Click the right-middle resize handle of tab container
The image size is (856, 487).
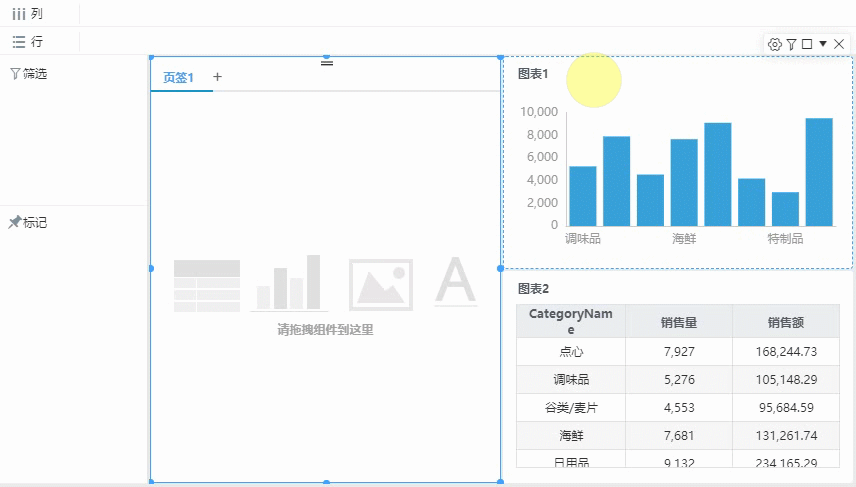pyautogui.click(x=501, y=269)
